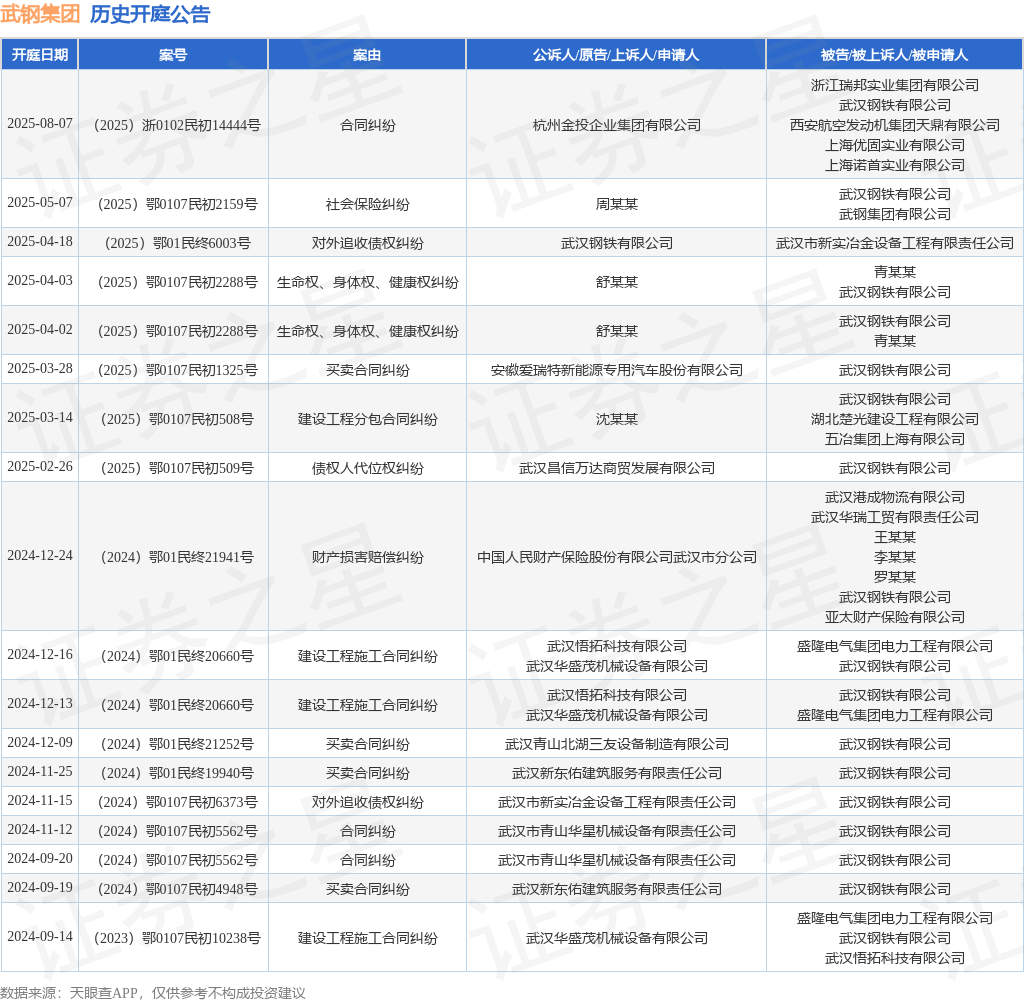Choose the date cell '2024-09-20'

tap(40, 858)
